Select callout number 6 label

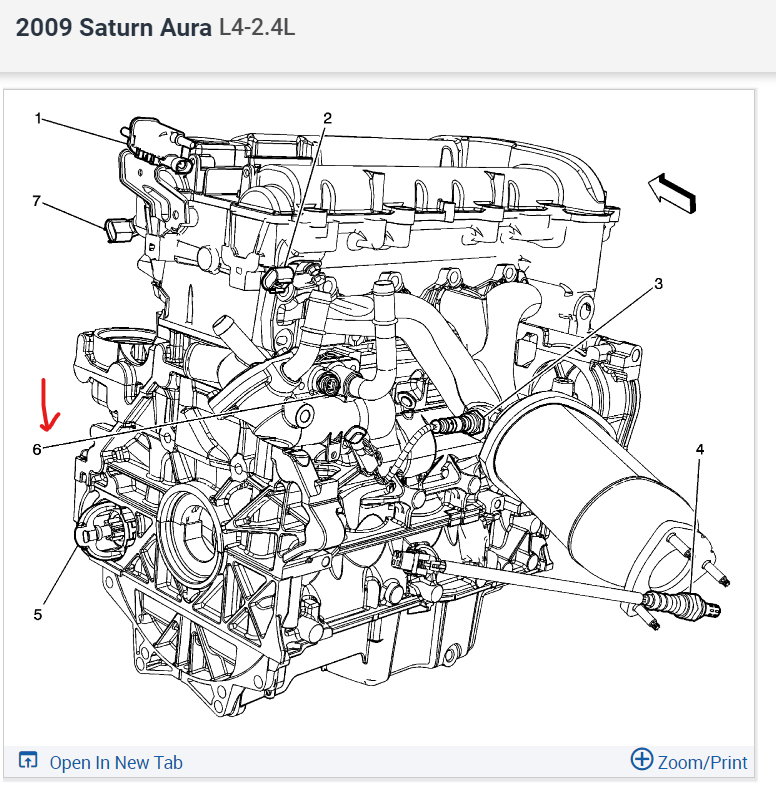[37, 449]
